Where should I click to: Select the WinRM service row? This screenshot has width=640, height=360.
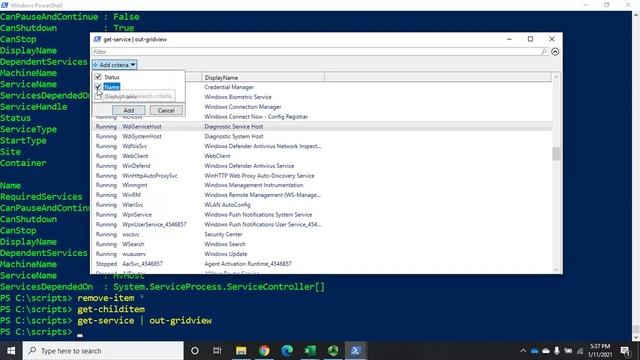[322, 195]
